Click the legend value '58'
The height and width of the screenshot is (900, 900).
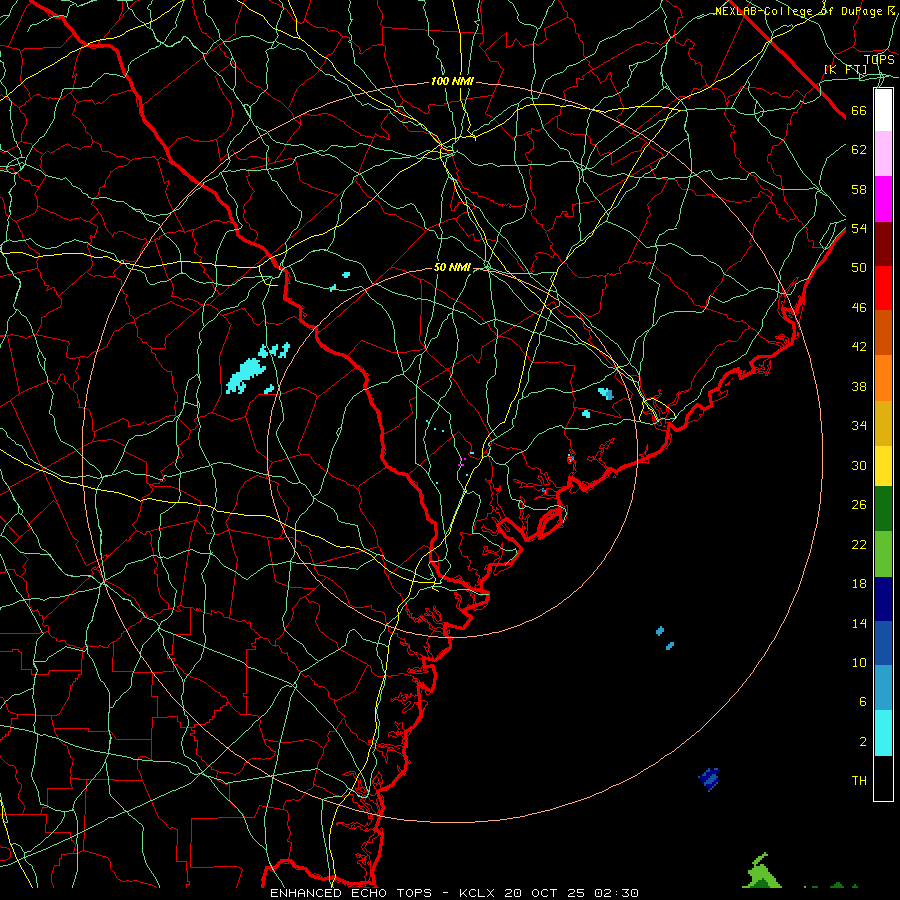coord(859,189)
